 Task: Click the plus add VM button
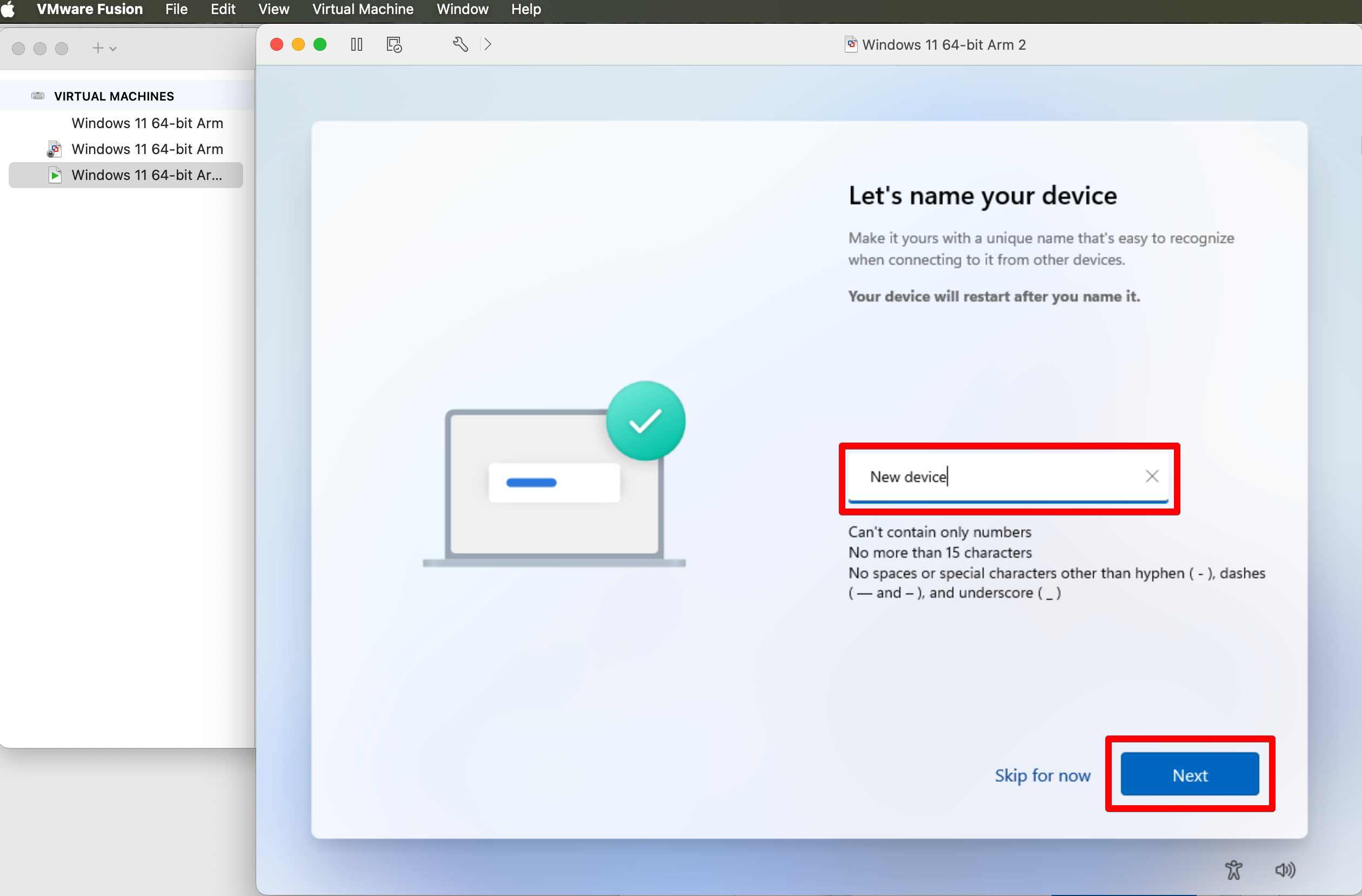(98, 48)
